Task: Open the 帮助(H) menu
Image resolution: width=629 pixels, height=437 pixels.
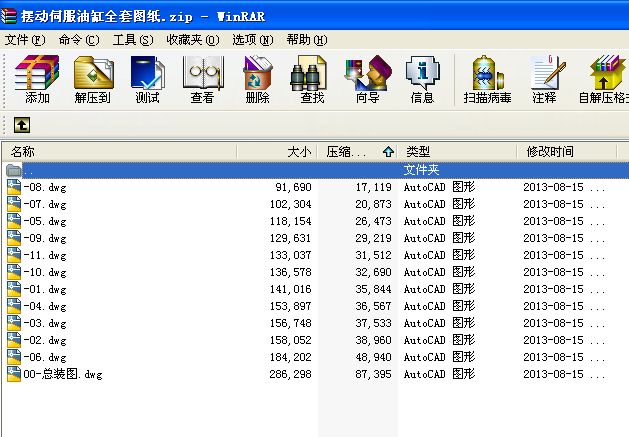Action: coord(307,40)
